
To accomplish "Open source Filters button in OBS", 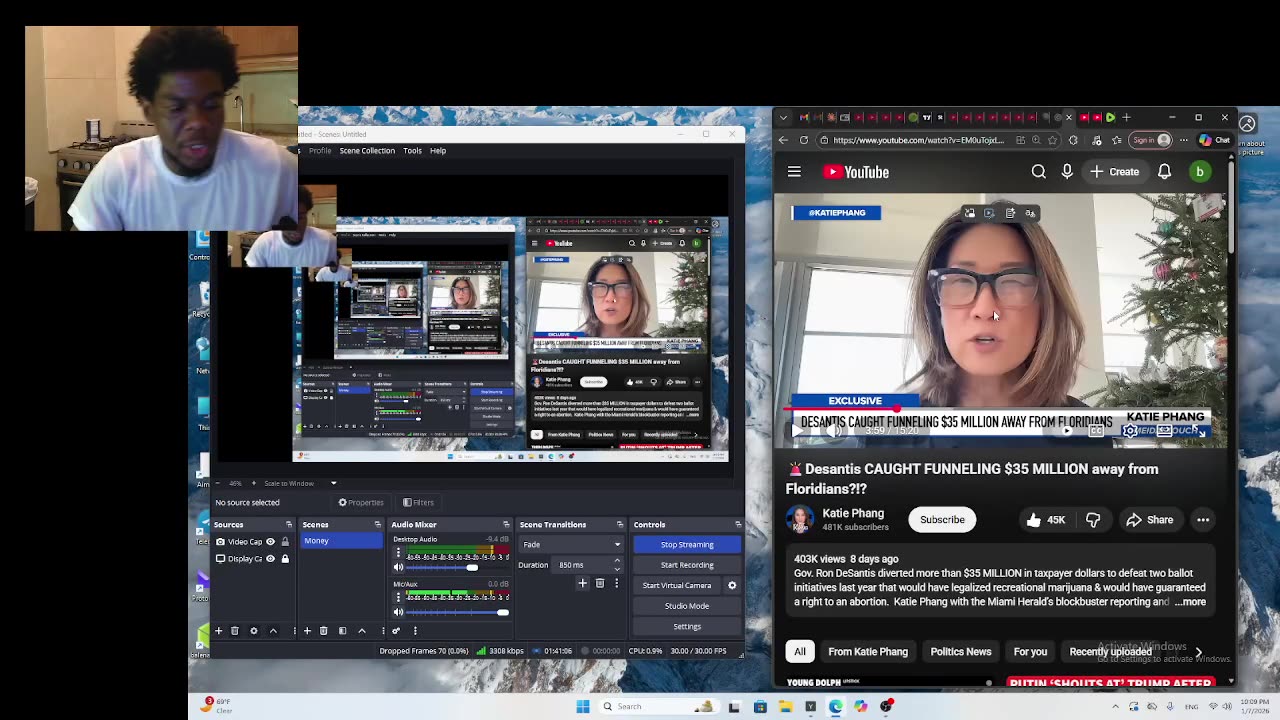I will coord(418,502).
